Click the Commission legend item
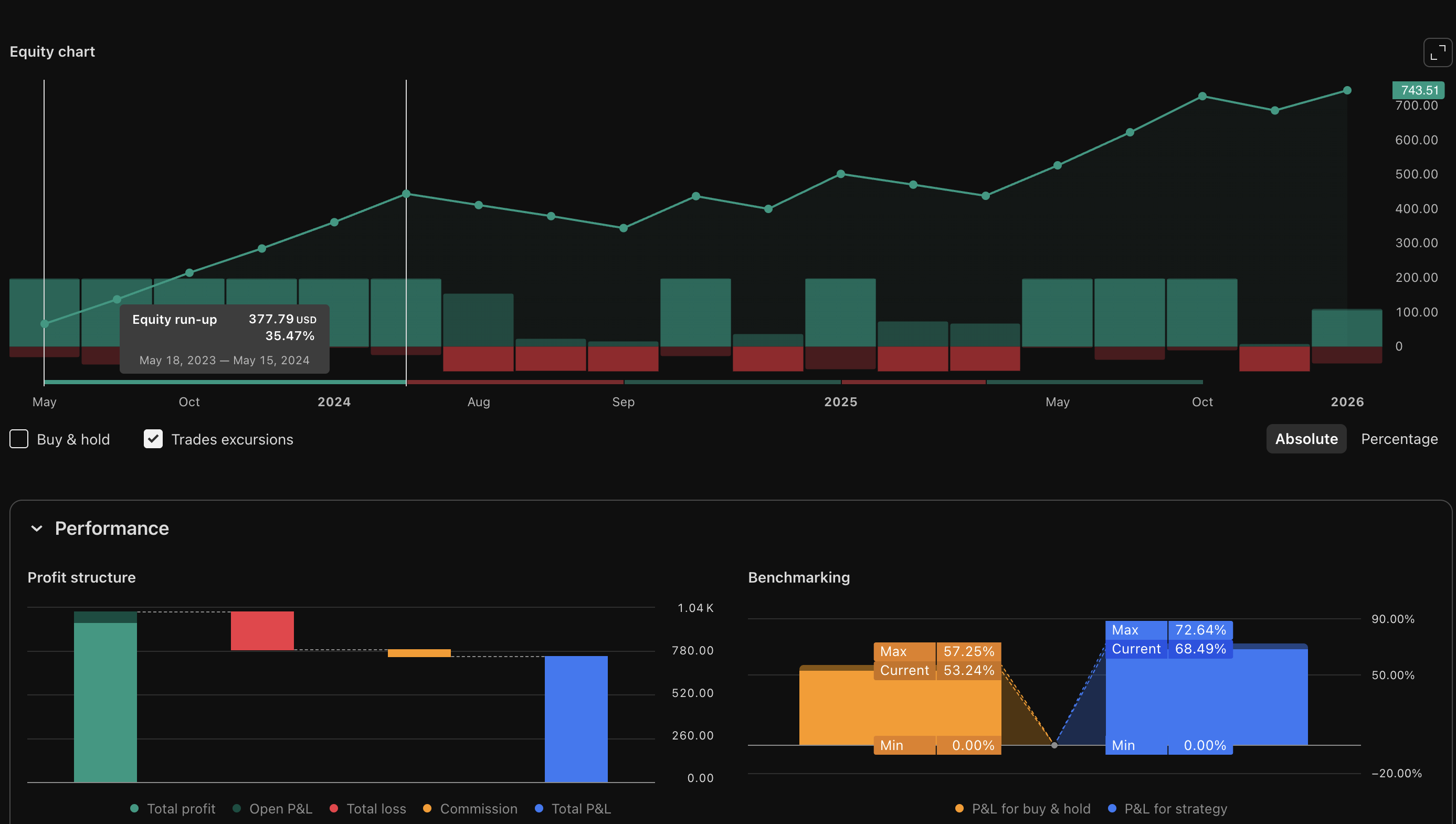 coord(478,809)
